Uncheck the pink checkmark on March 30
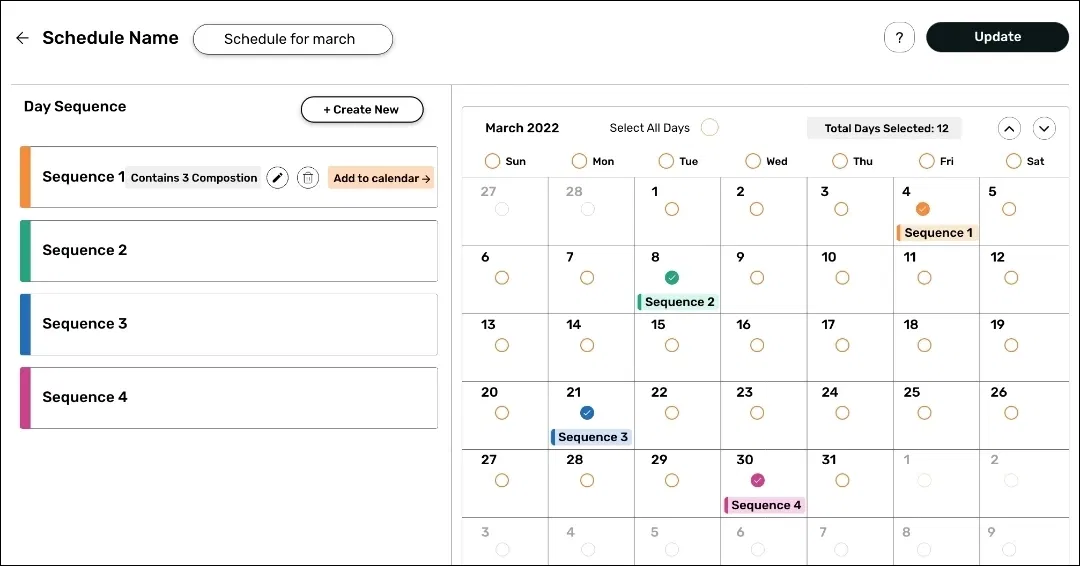The height and width of the screenshot is (566, 1080). (757, 480)
